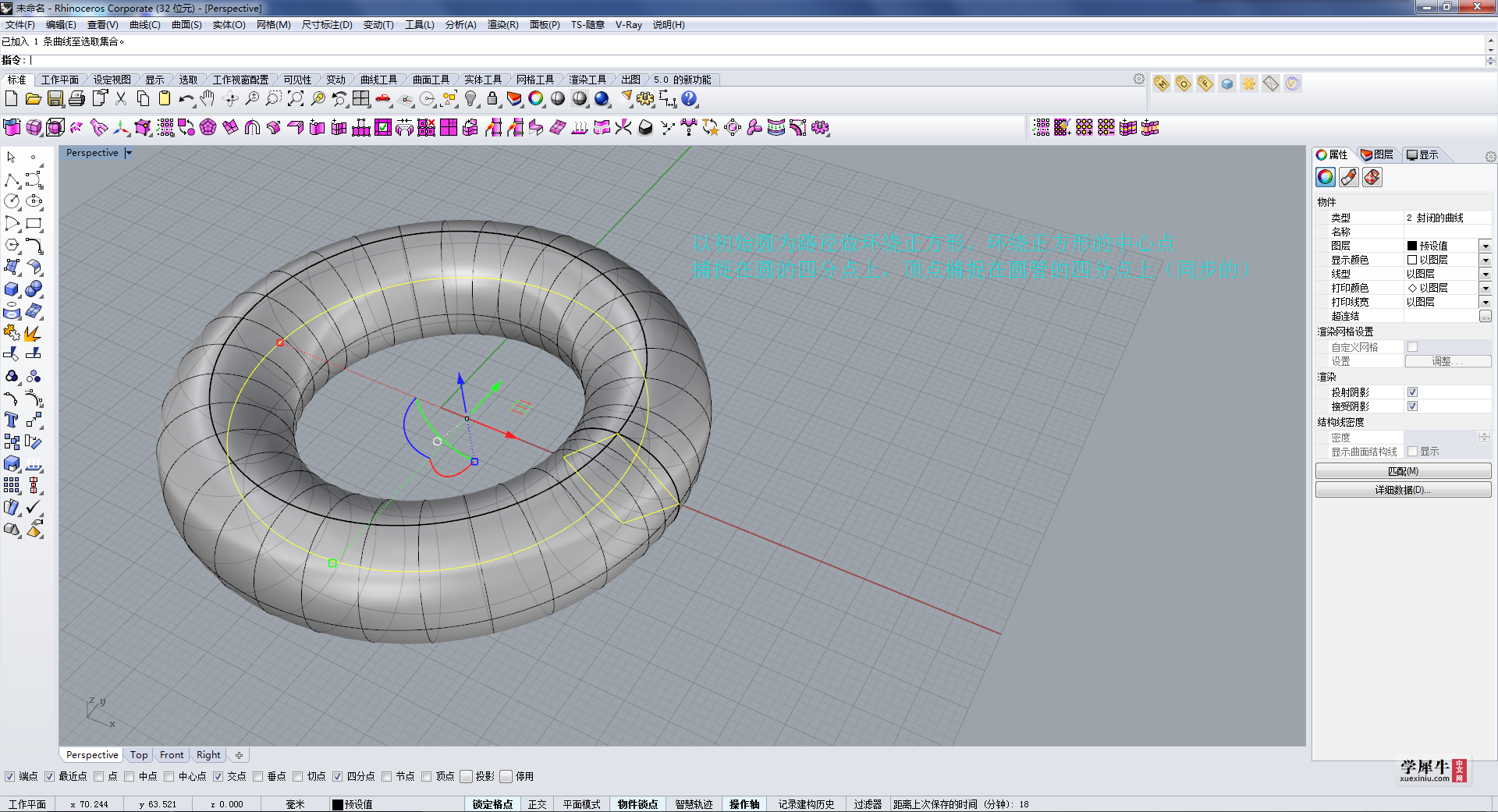Screen dimensions: 1498x812
Task: Click the 调整... mesh settings button
Action: (1447, 361)
